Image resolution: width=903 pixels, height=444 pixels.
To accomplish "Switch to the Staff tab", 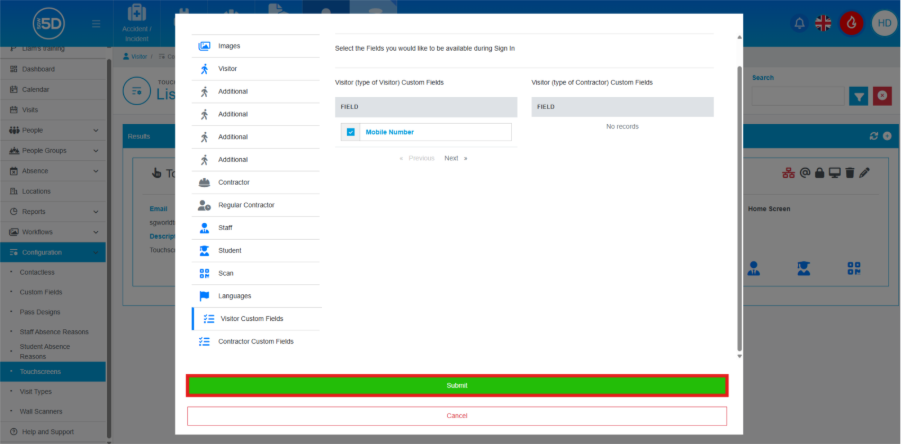I will 256,228.
